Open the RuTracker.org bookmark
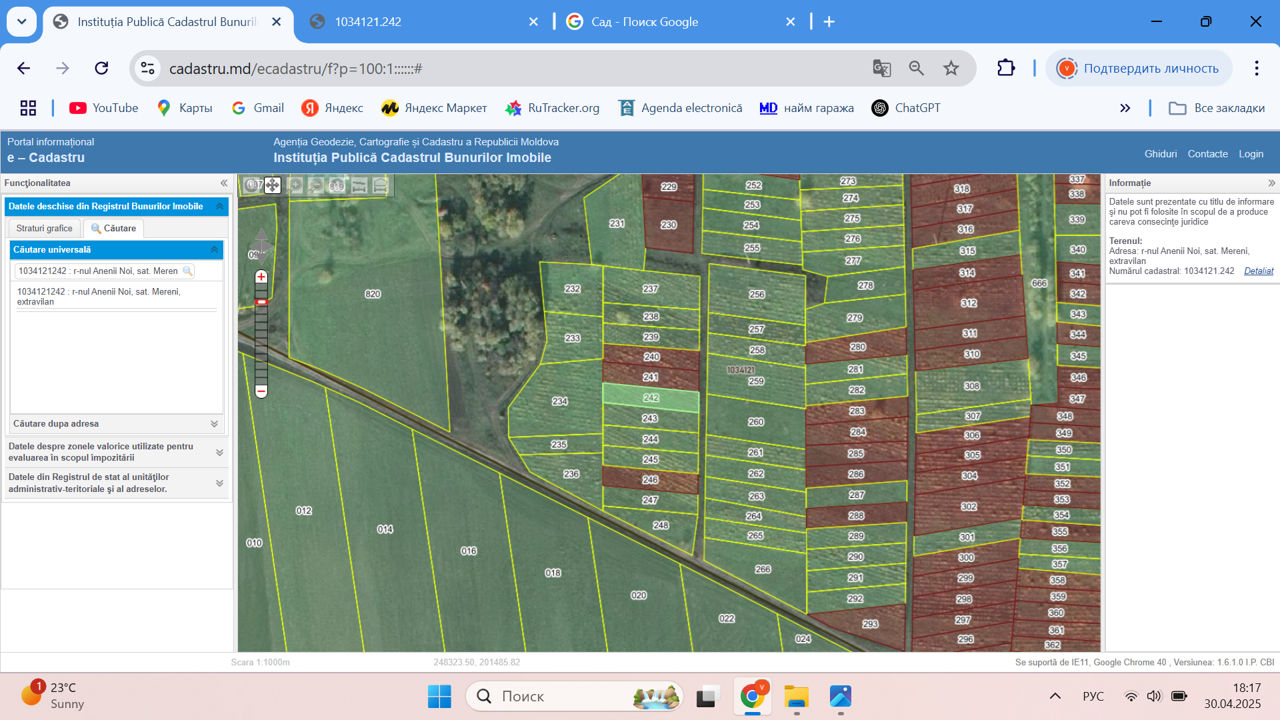The image size is (1280, 720). (552, 108)
